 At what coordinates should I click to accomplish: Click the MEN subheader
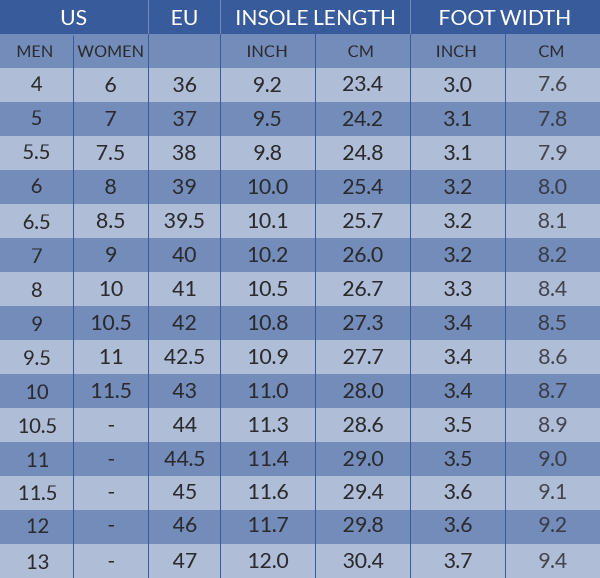36,51
